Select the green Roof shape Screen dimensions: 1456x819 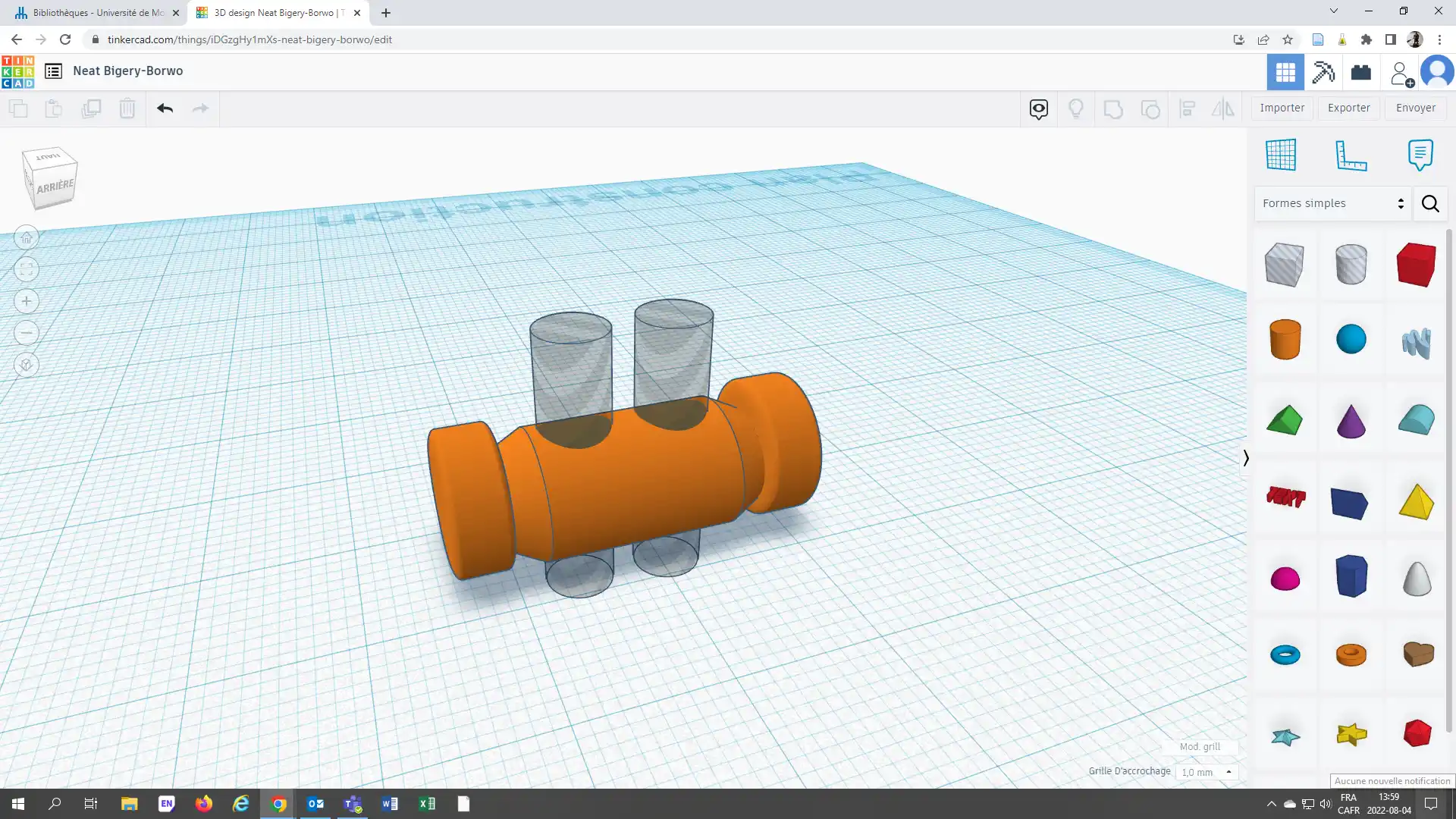(x=1285, y=420)
